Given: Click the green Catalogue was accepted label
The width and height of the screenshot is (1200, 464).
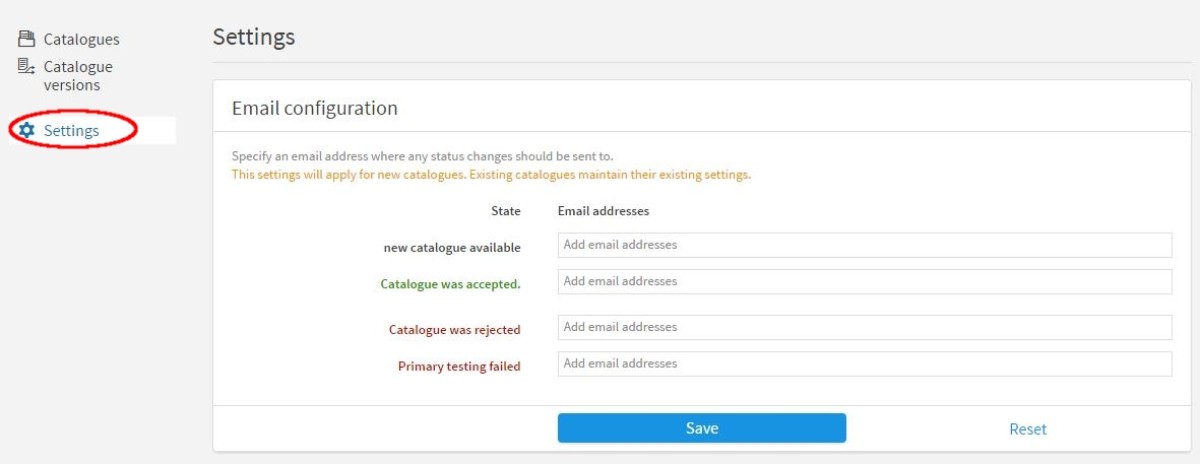Looking at the screenshot, I should 451,284.
